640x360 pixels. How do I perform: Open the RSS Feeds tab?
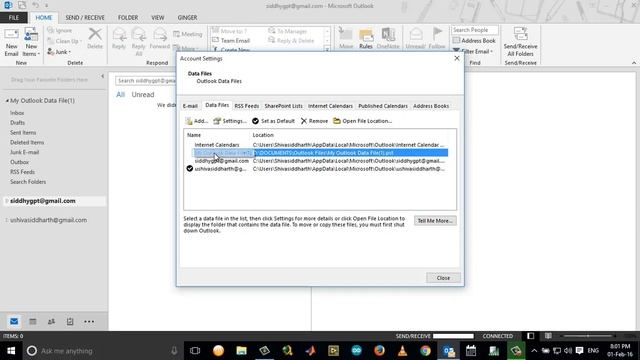247,106
